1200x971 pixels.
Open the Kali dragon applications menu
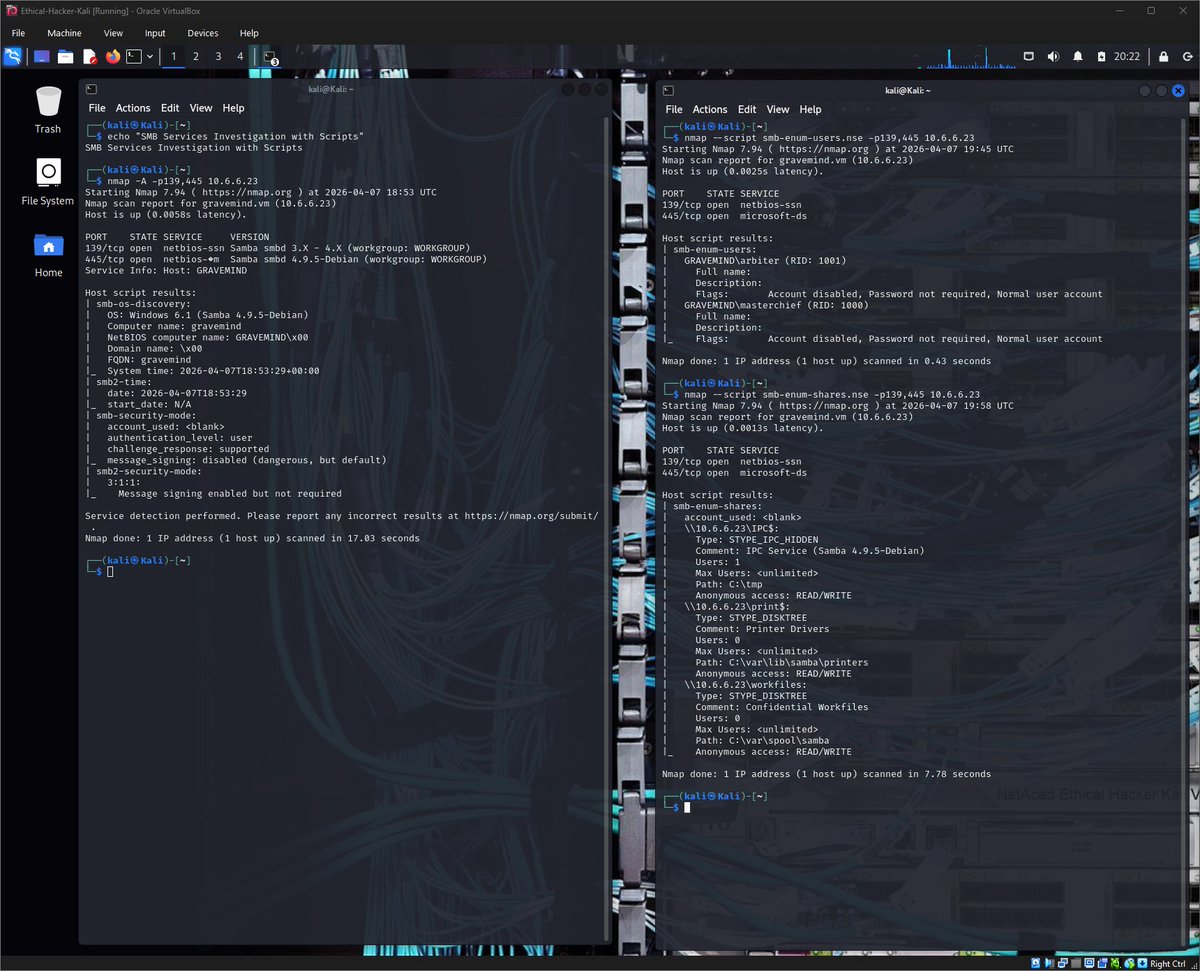click(12, 56)
